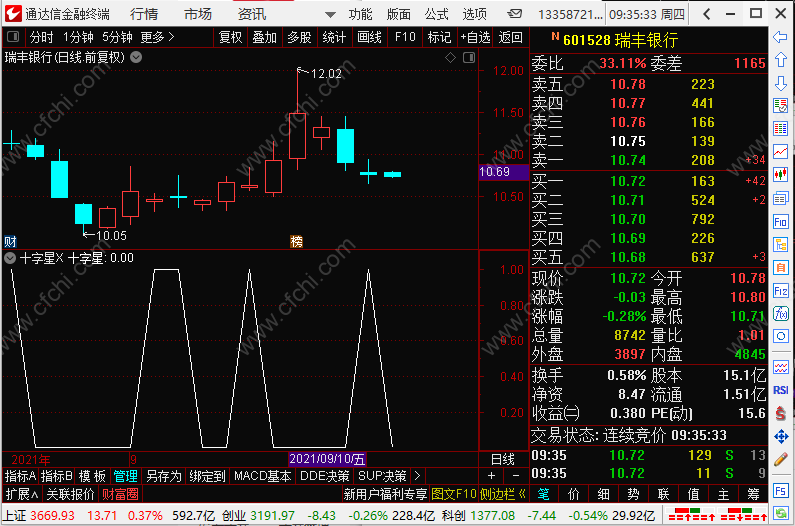Select the 笔 tab in the quote panel
This screenshot has height=526, width=795.
click(x=544, y=494)
